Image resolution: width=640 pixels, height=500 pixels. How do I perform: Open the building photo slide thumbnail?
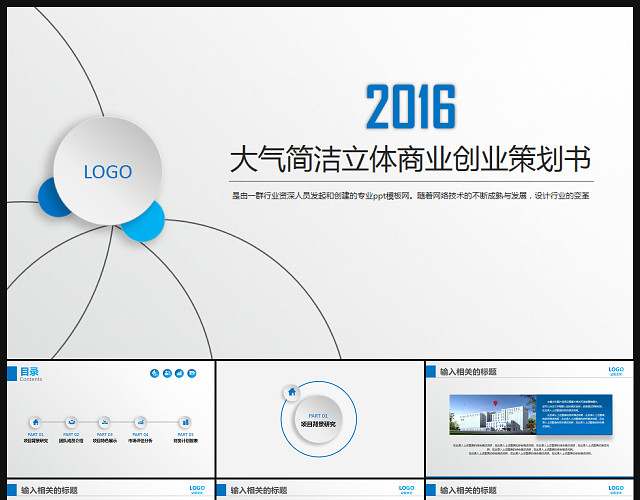click(x=530, y=419)
